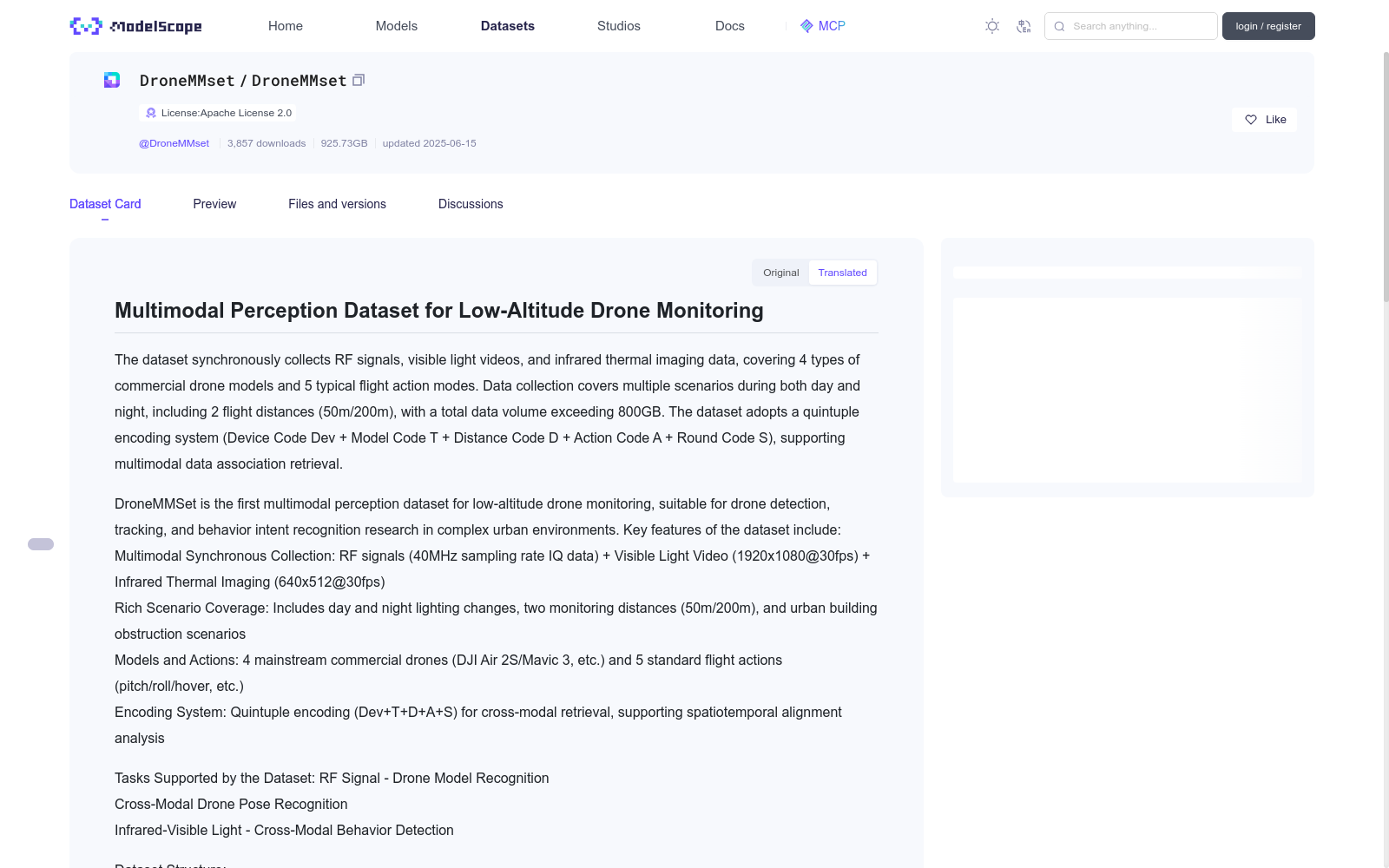
Task: Switch to the Discussions tab
Action: click(471, 204)
